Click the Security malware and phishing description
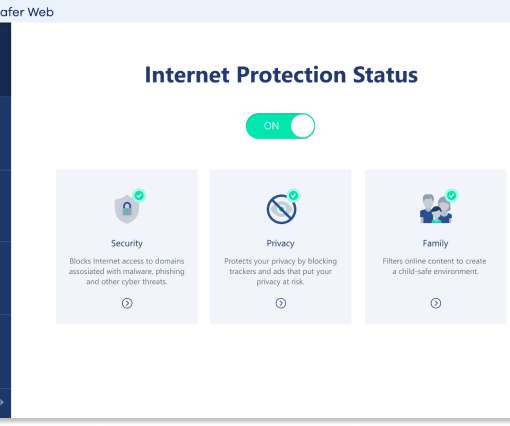This screenshot has width=510, height=426. 127,271
